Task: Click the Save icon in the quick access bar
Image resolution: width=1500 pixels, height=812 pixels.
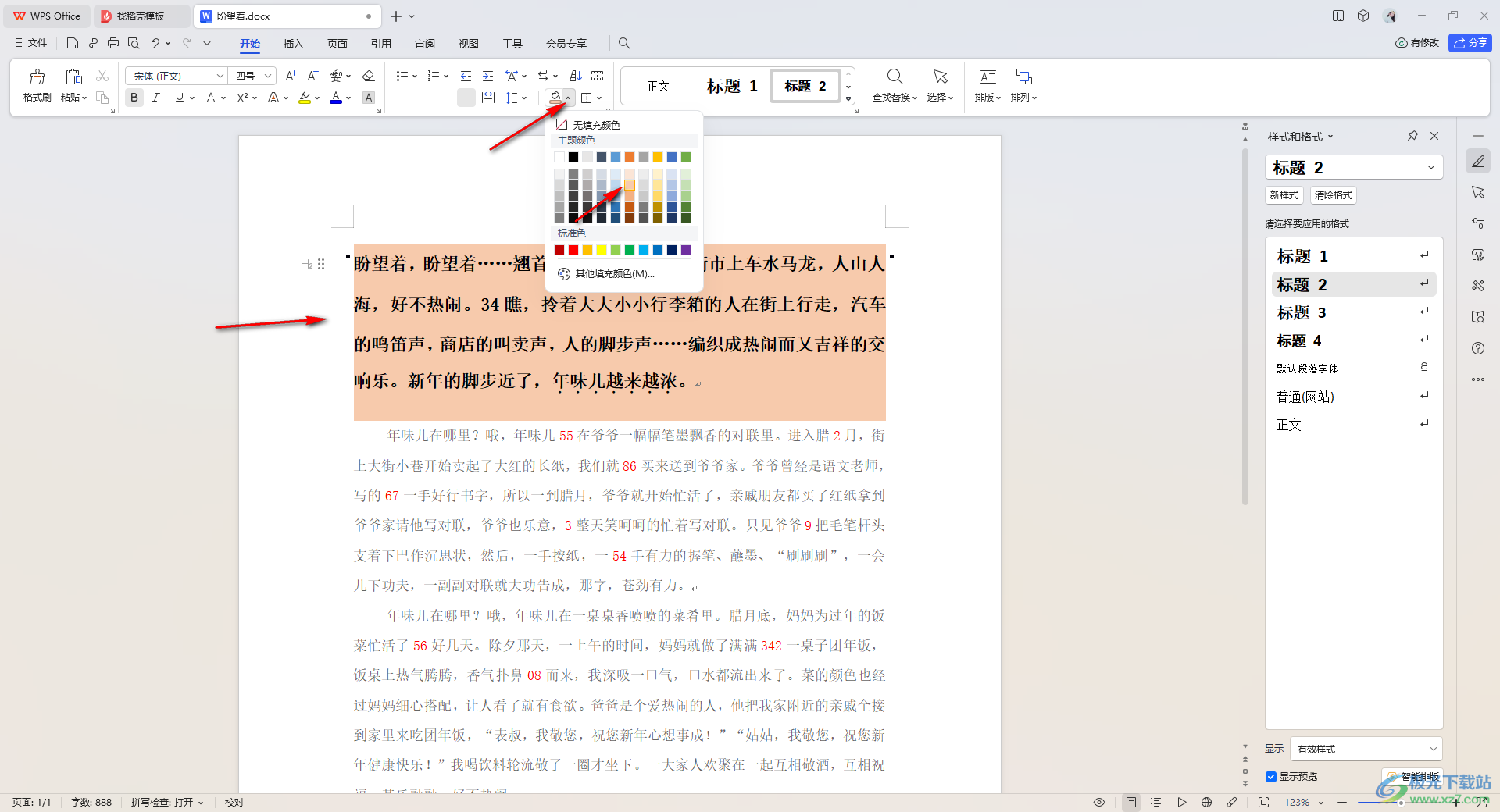Action: pyautogui.click(x=73, y=43)
